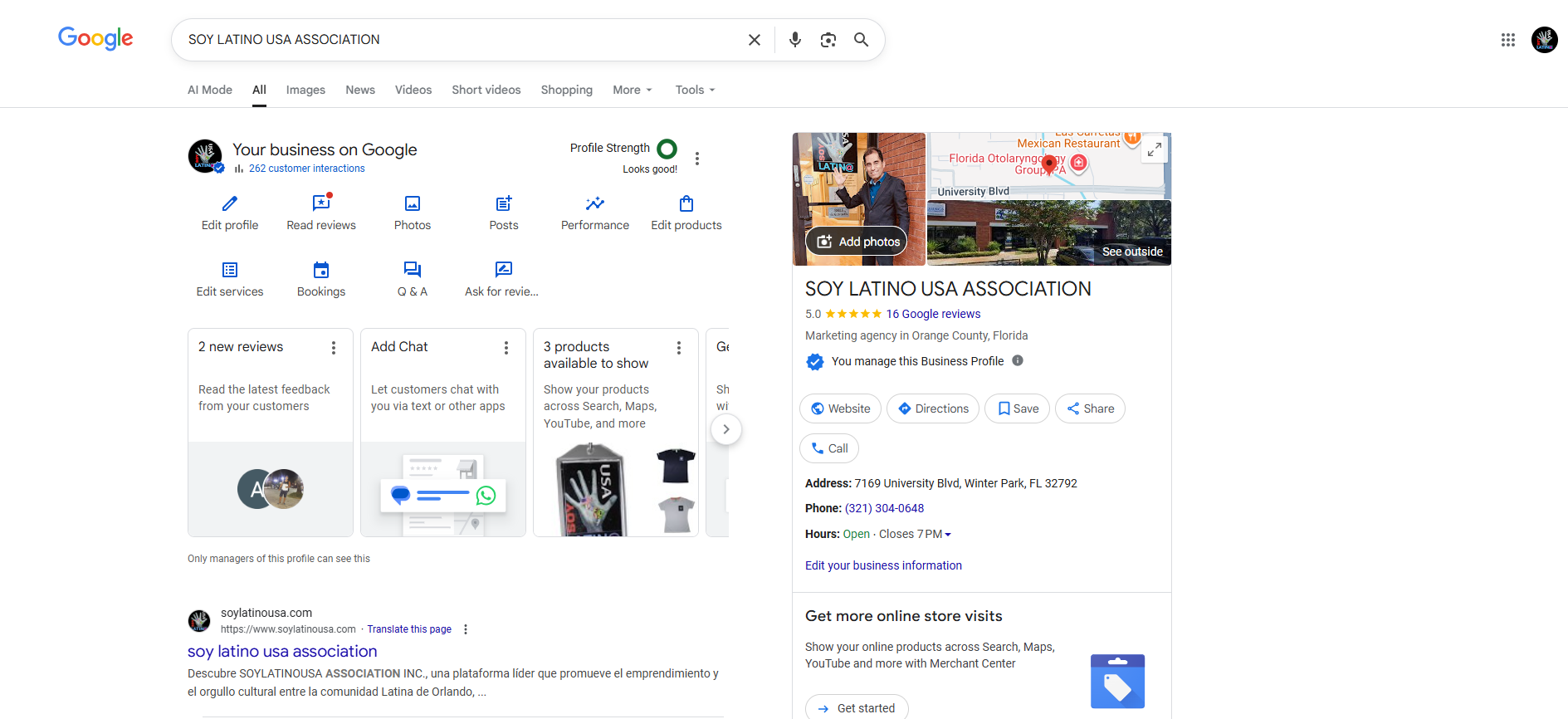Call the business

click(x=829, y=448)
